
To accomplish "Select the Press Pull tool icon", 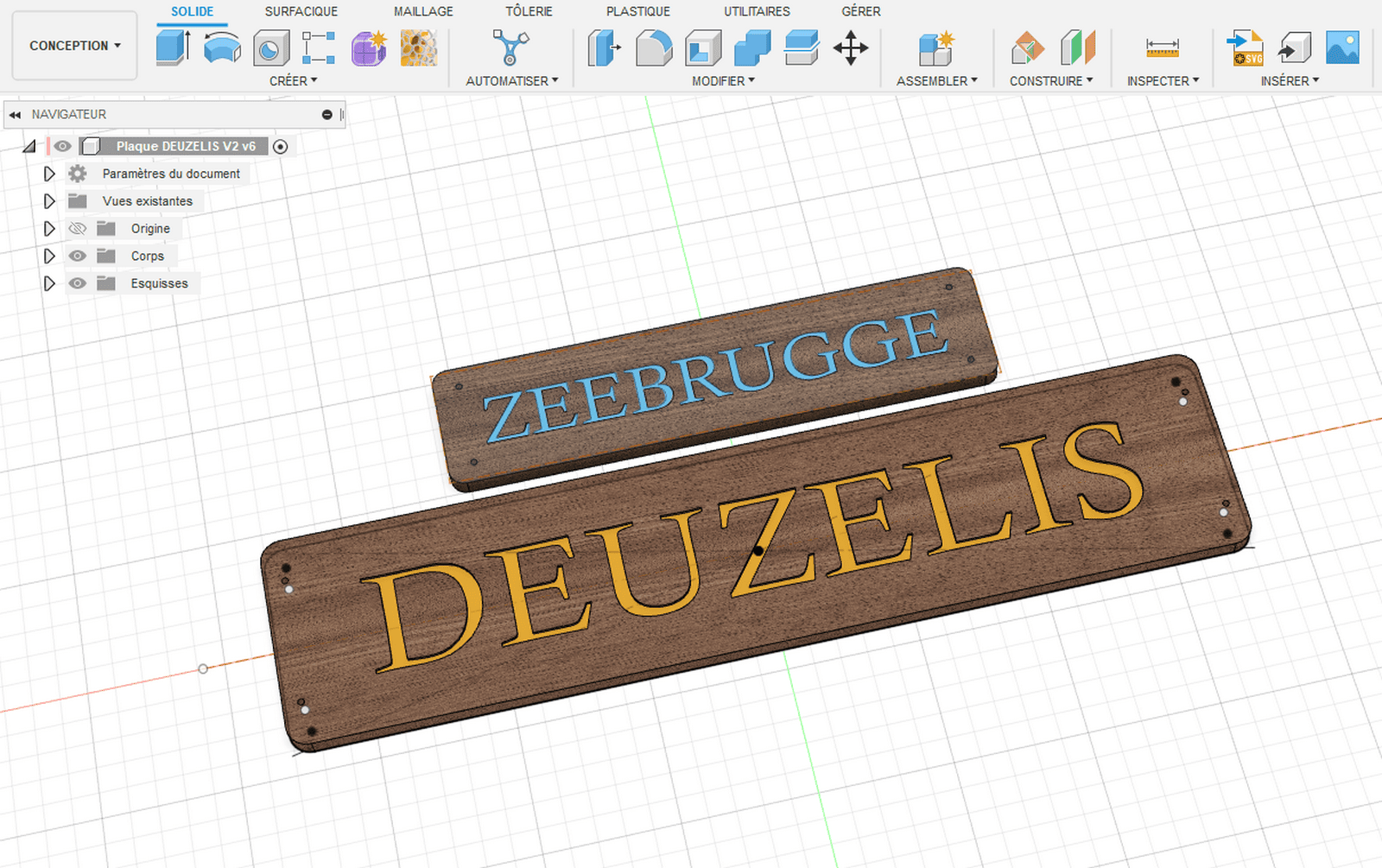I will click(605, 48).
